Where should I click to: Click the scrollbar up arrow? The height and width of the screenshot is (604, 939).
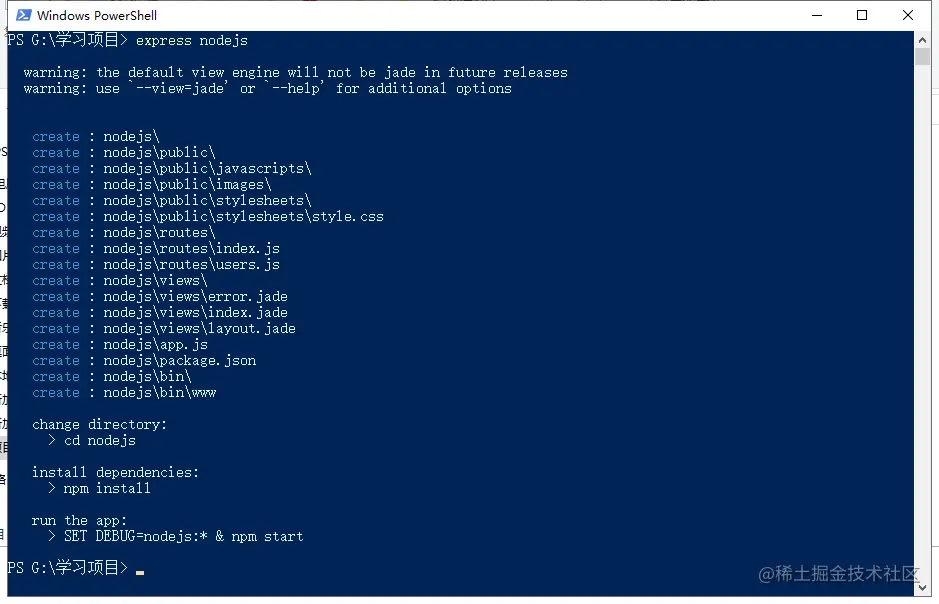(x=922, y=40)
